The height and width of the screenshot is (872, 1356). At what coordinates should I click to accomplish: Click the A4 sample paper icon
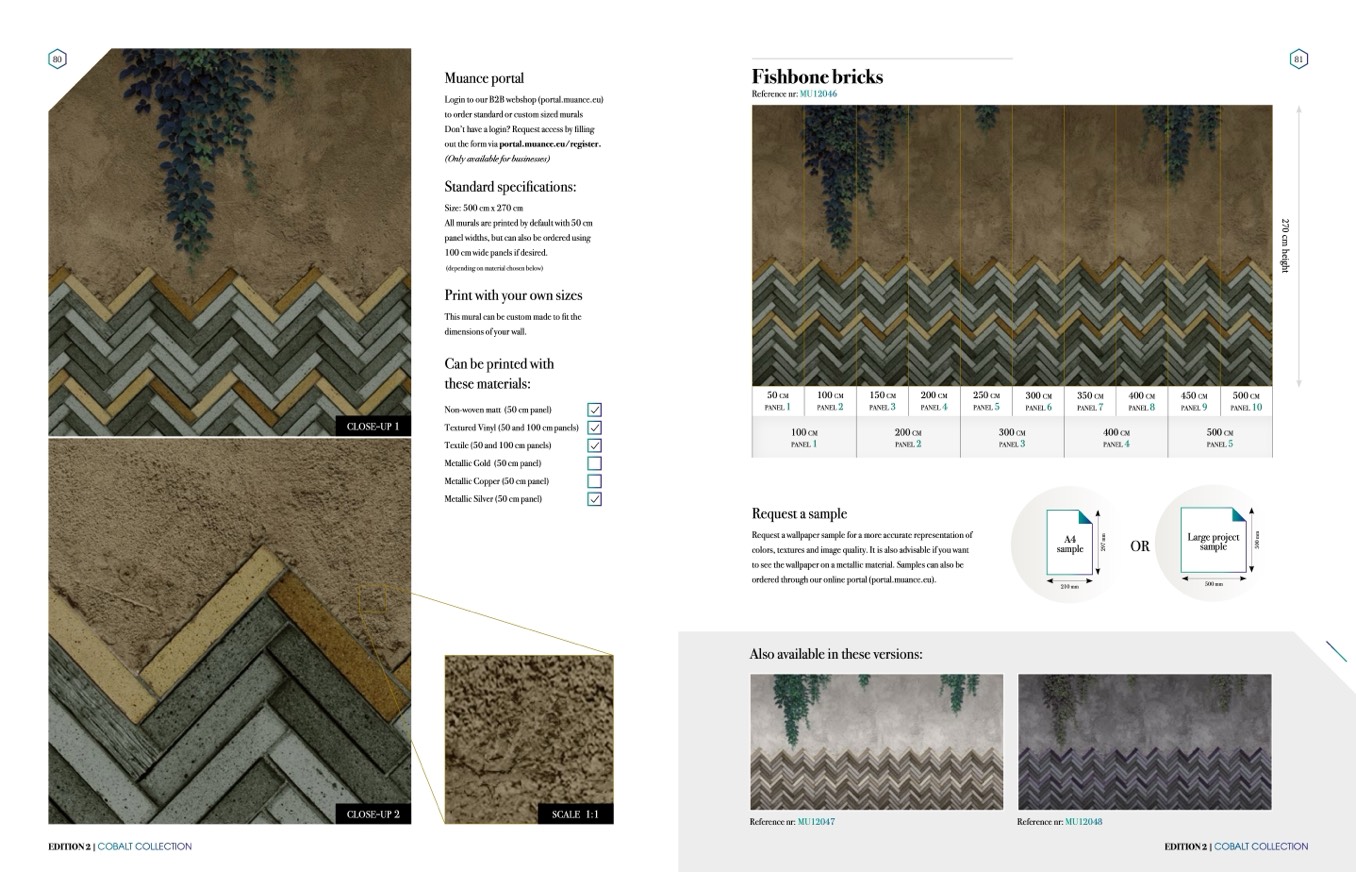pos(1069,543)
